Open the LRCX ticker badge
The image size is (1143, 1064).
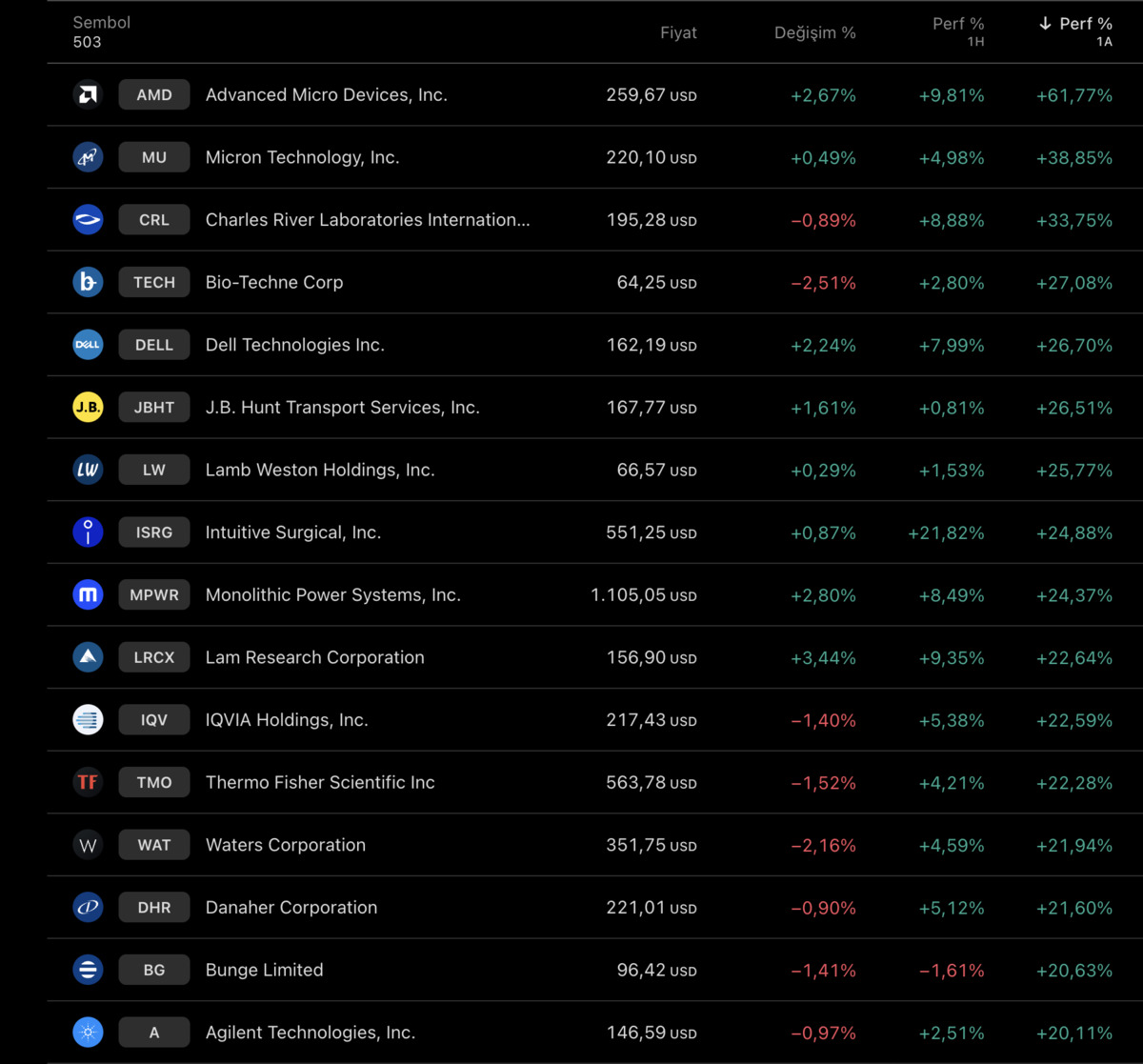pyautogui.click(x=154, y=657)
